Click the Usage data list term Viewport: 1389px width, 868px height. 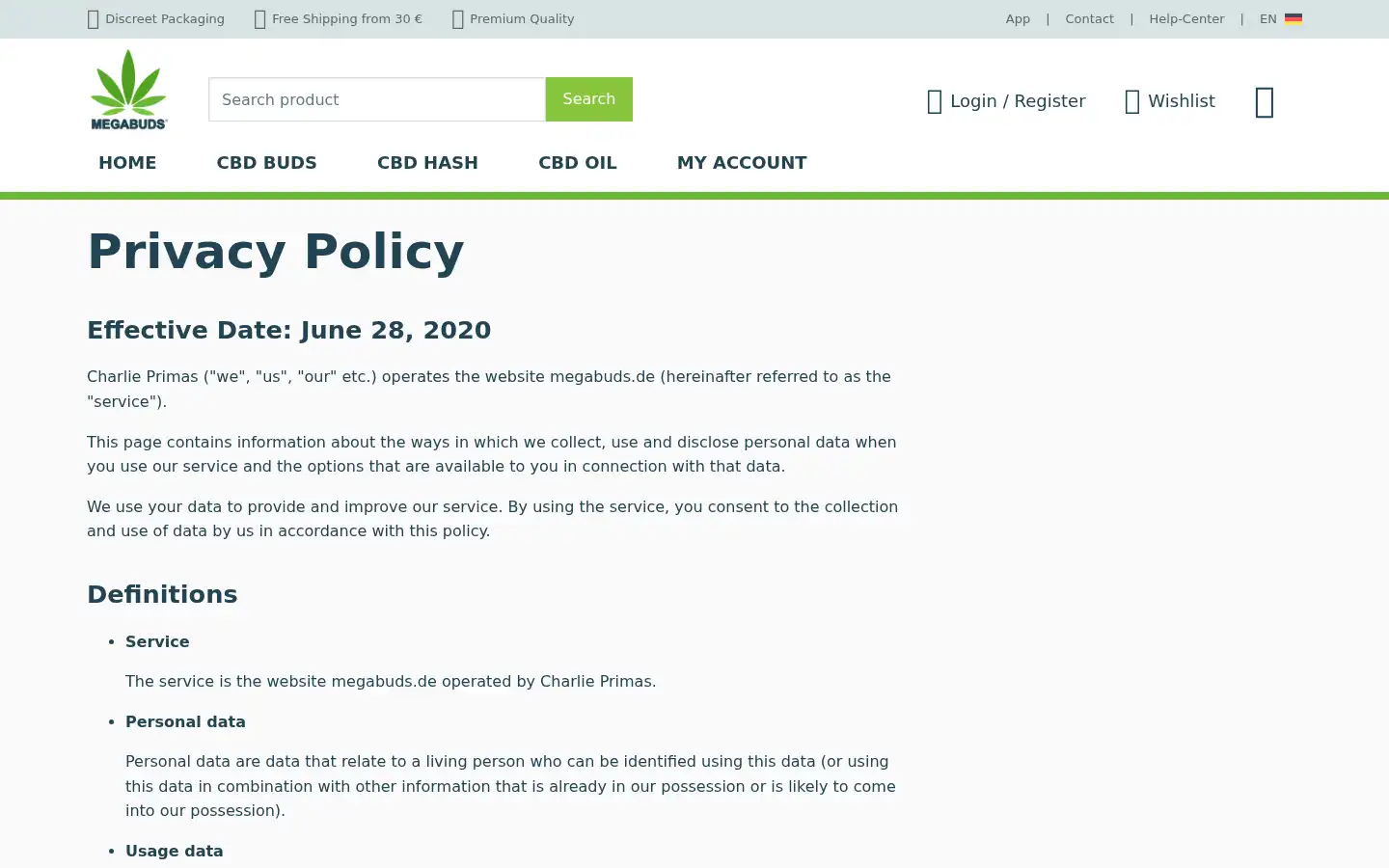pyautogui.click(x=175, y=851)
